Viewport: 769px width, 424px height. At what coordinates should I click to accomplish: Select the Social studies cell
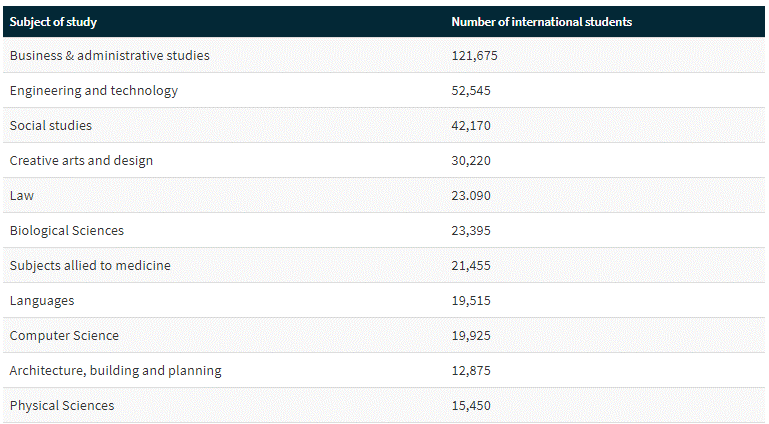51,126
